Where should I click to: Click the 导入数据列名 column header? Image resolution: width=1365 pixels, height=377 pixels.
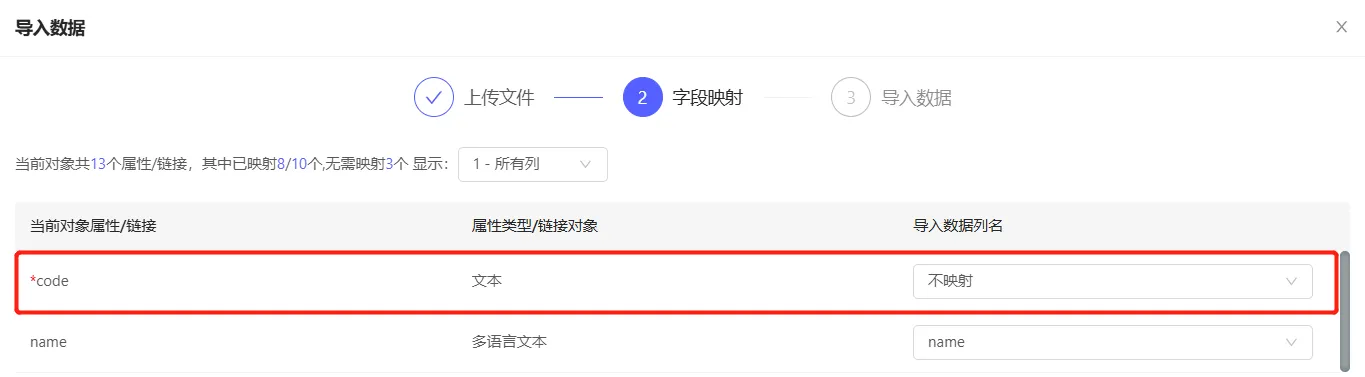958,226
